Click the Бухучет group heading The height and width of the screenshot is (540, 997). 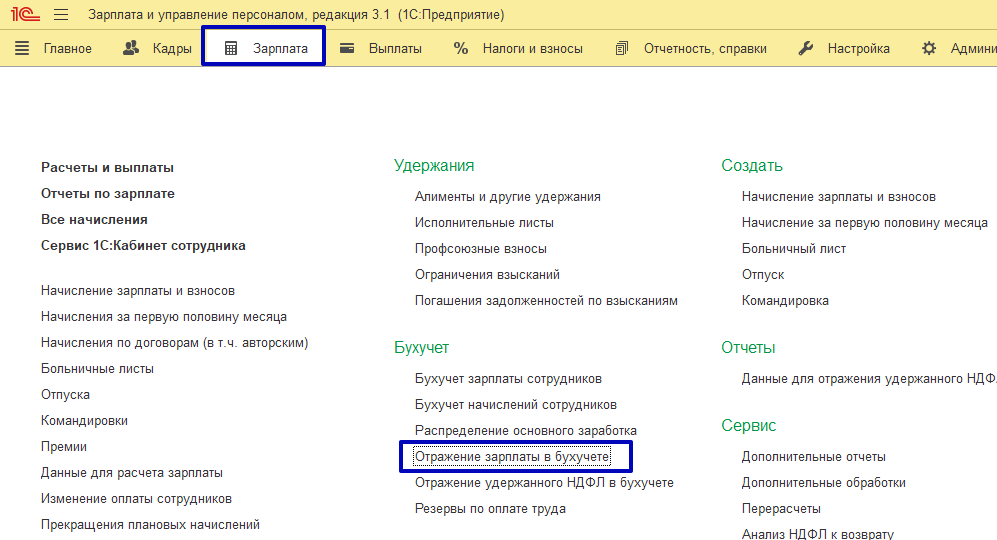pyautogui.click(x=422, y=348)
